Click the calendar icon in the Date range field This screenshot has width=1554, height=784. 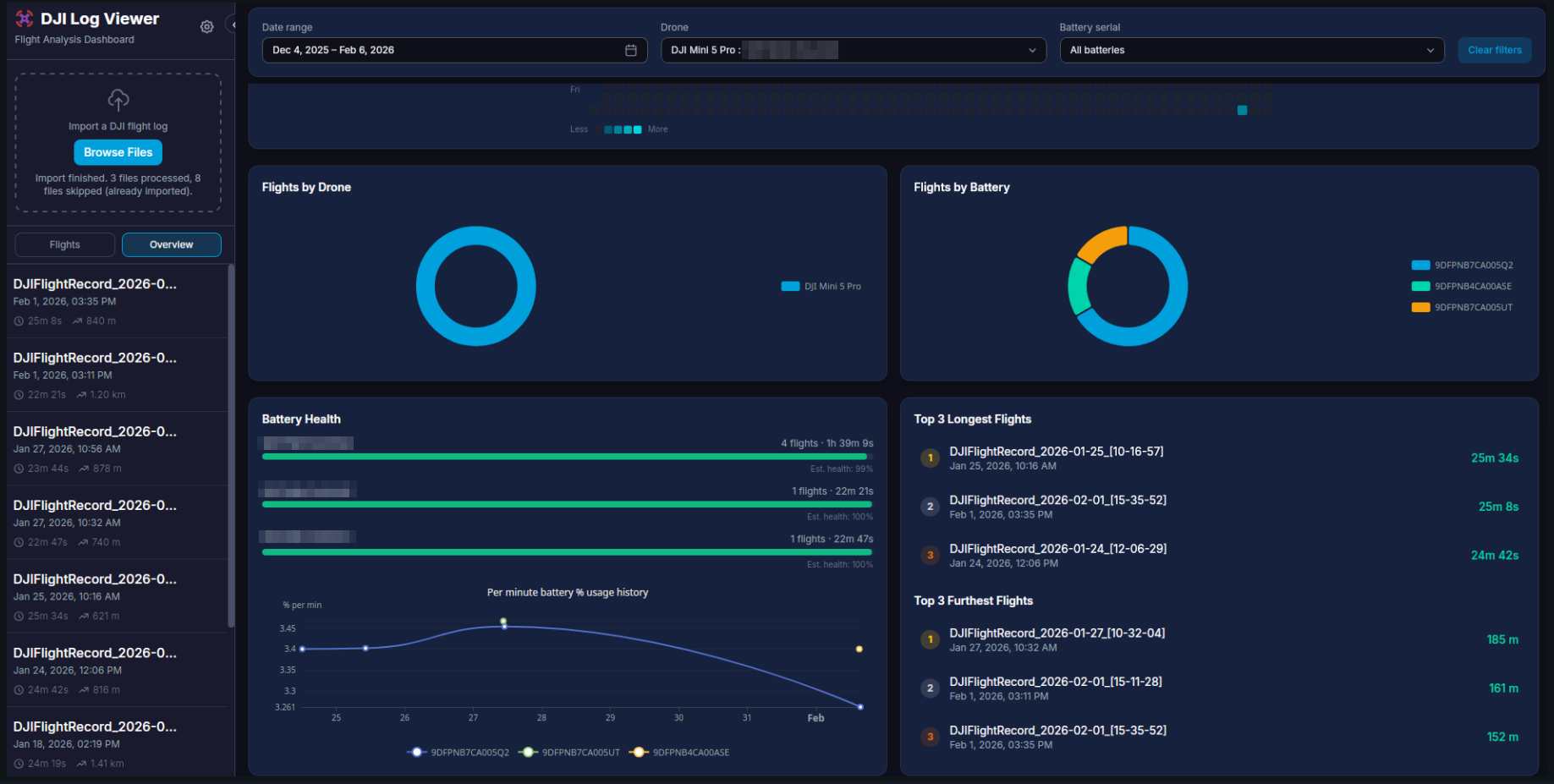pyautogui.click(x=631, y=50)
